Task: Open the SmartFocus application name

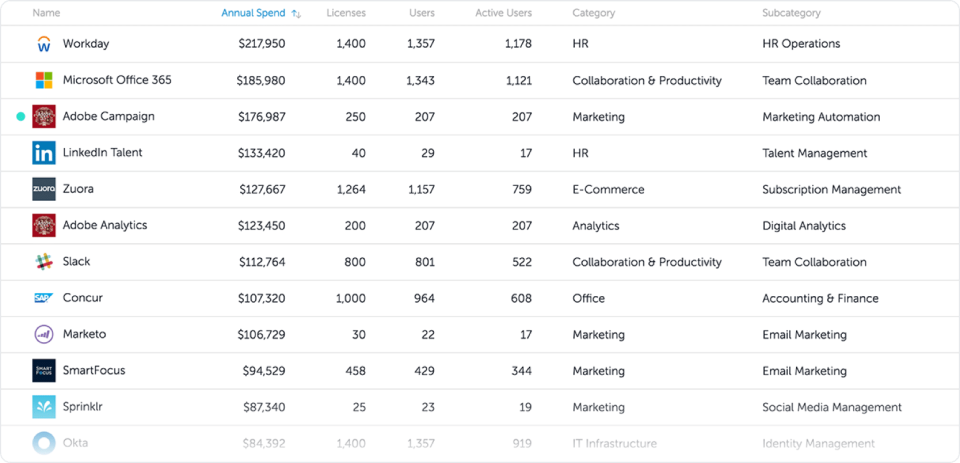Action: click(94, 370)
